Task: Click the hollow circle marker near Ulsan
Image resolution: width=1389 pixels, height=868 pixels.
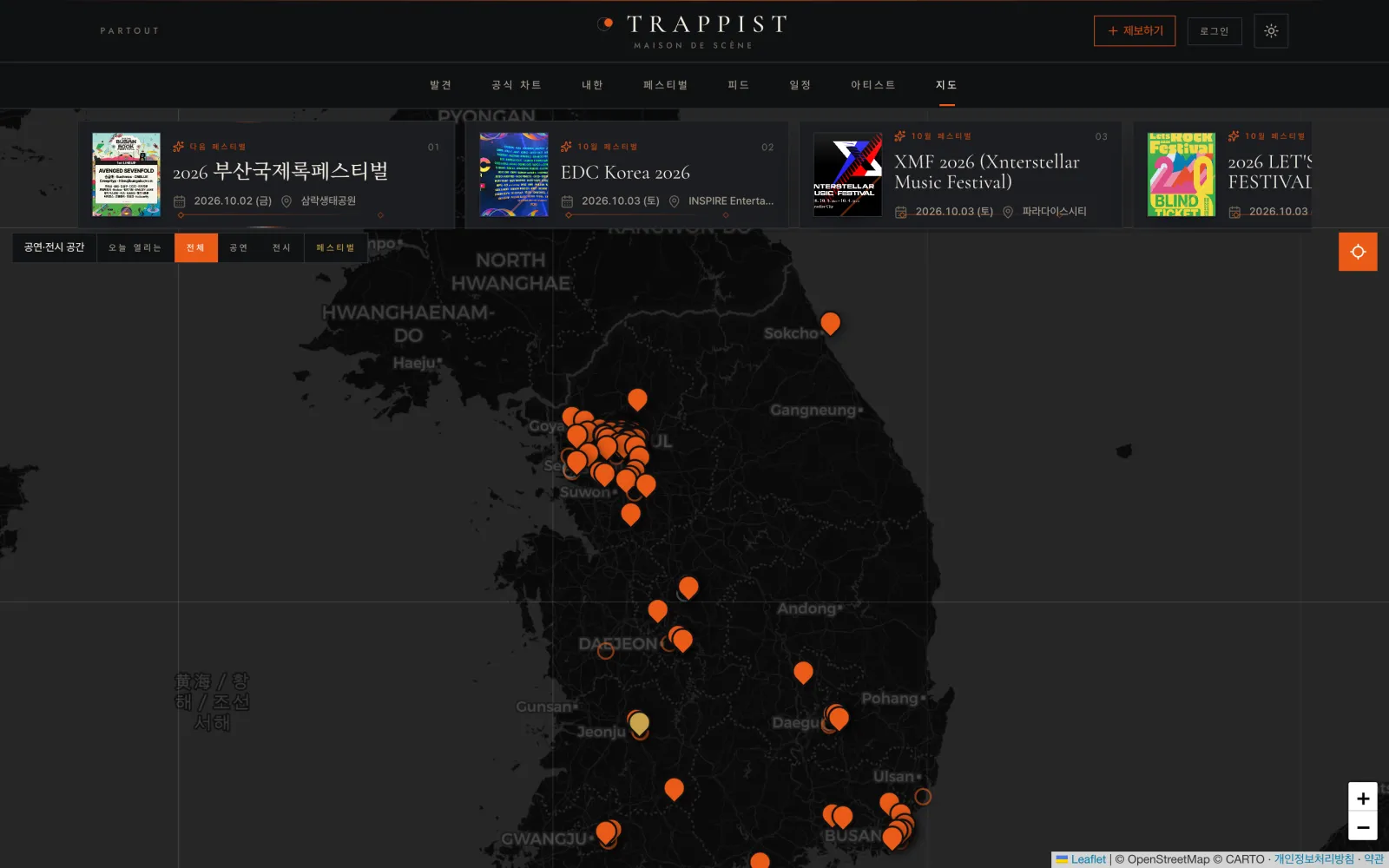Action: pos(923,796)
